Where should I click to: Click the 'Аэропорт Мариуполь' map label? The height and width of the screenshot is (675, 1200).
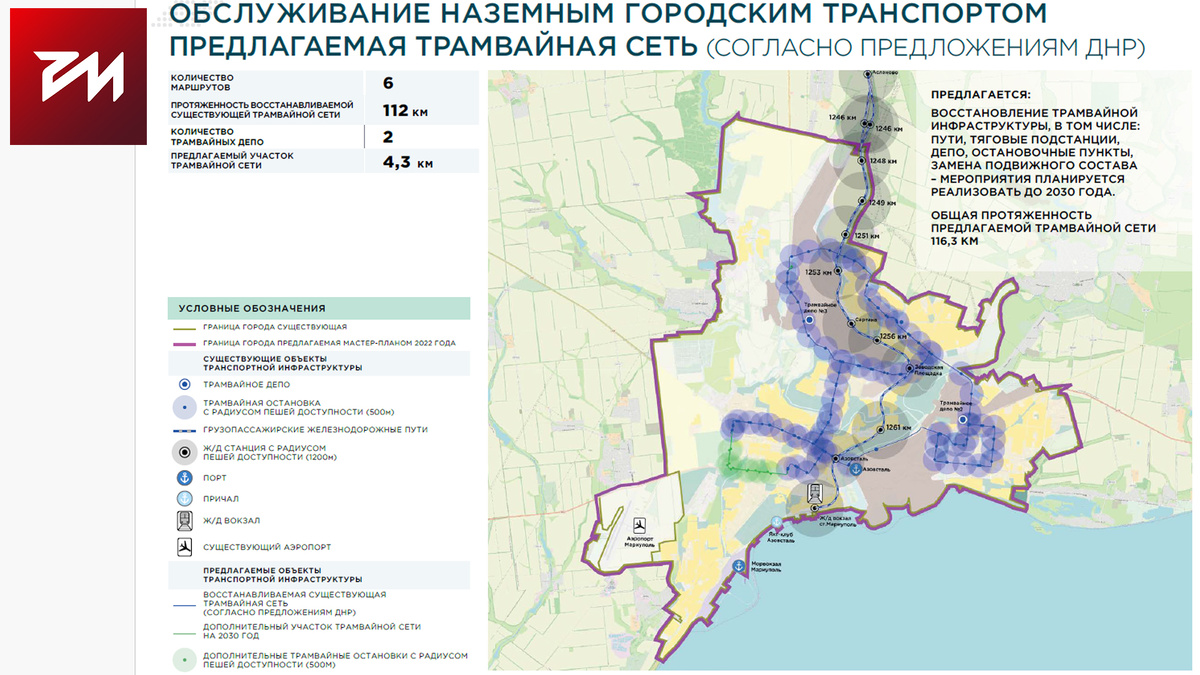pos(639,541)
